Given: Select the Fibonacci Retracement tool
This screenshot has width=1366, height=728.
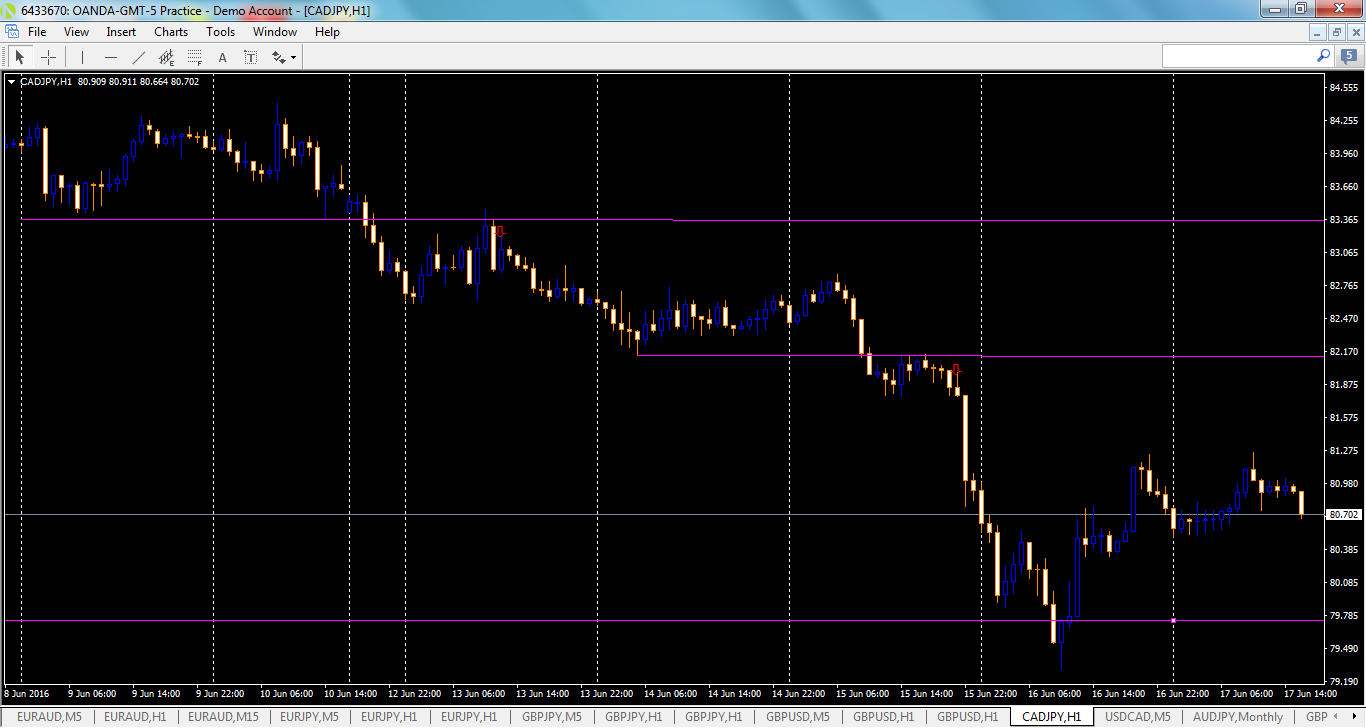Looking at the screenshot, I should tap(193, 56).
